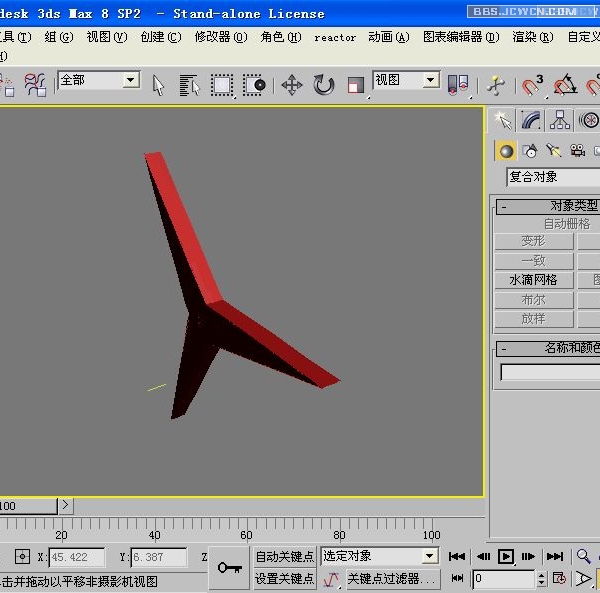Open the 修改器(O) menu
Image resolution: width=600 pixels, height=593 pixels.
coord(221,37)
